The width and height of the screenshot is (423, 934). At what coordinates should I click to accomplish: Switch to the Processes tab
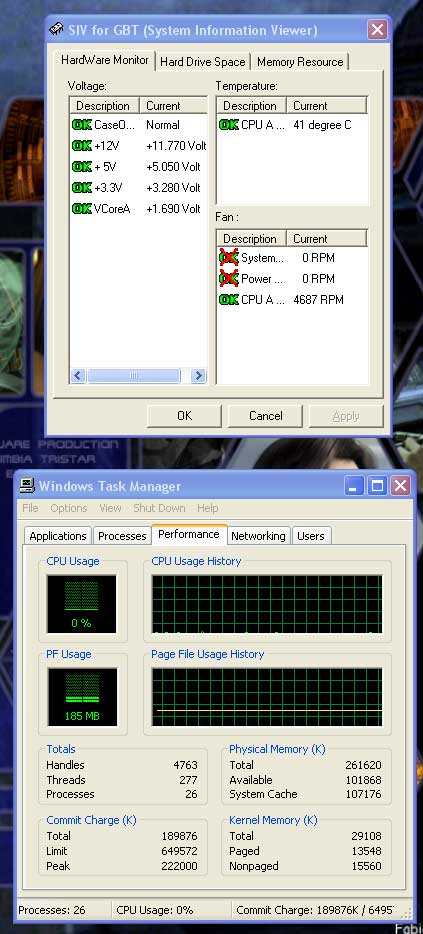coord(122,536)
